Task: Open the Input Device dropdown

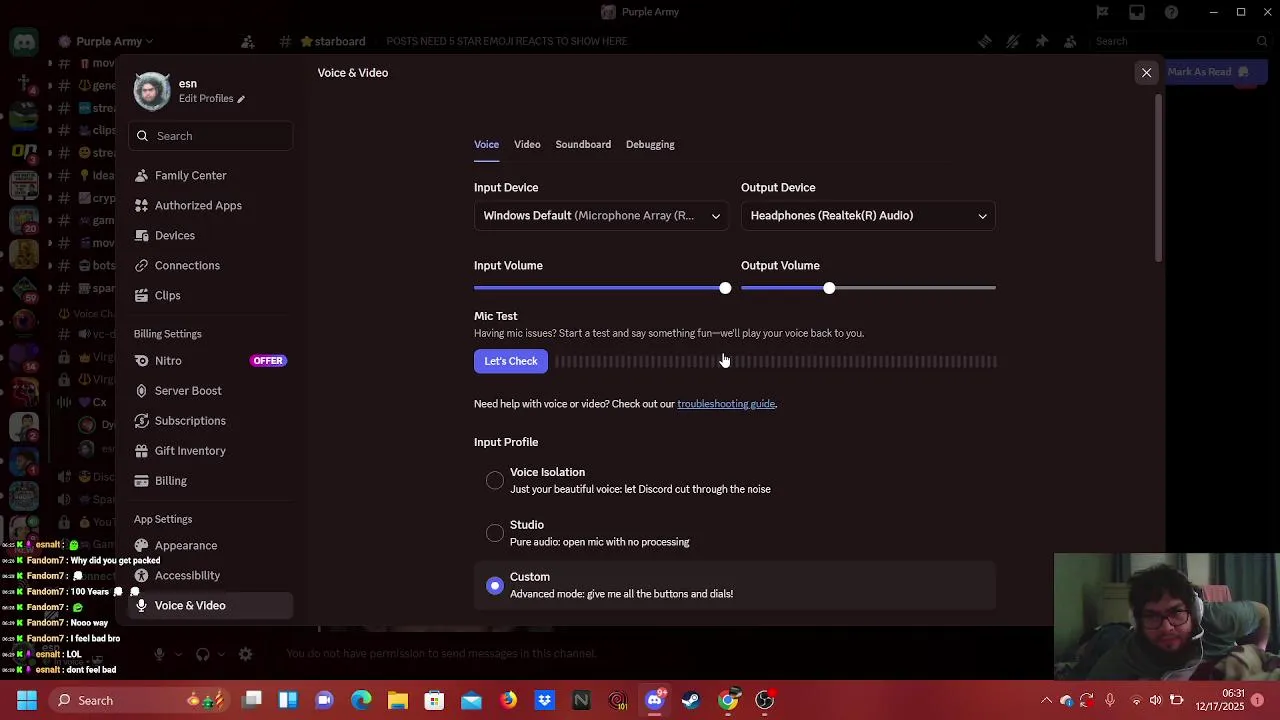Action: click(x=601, y=216)
